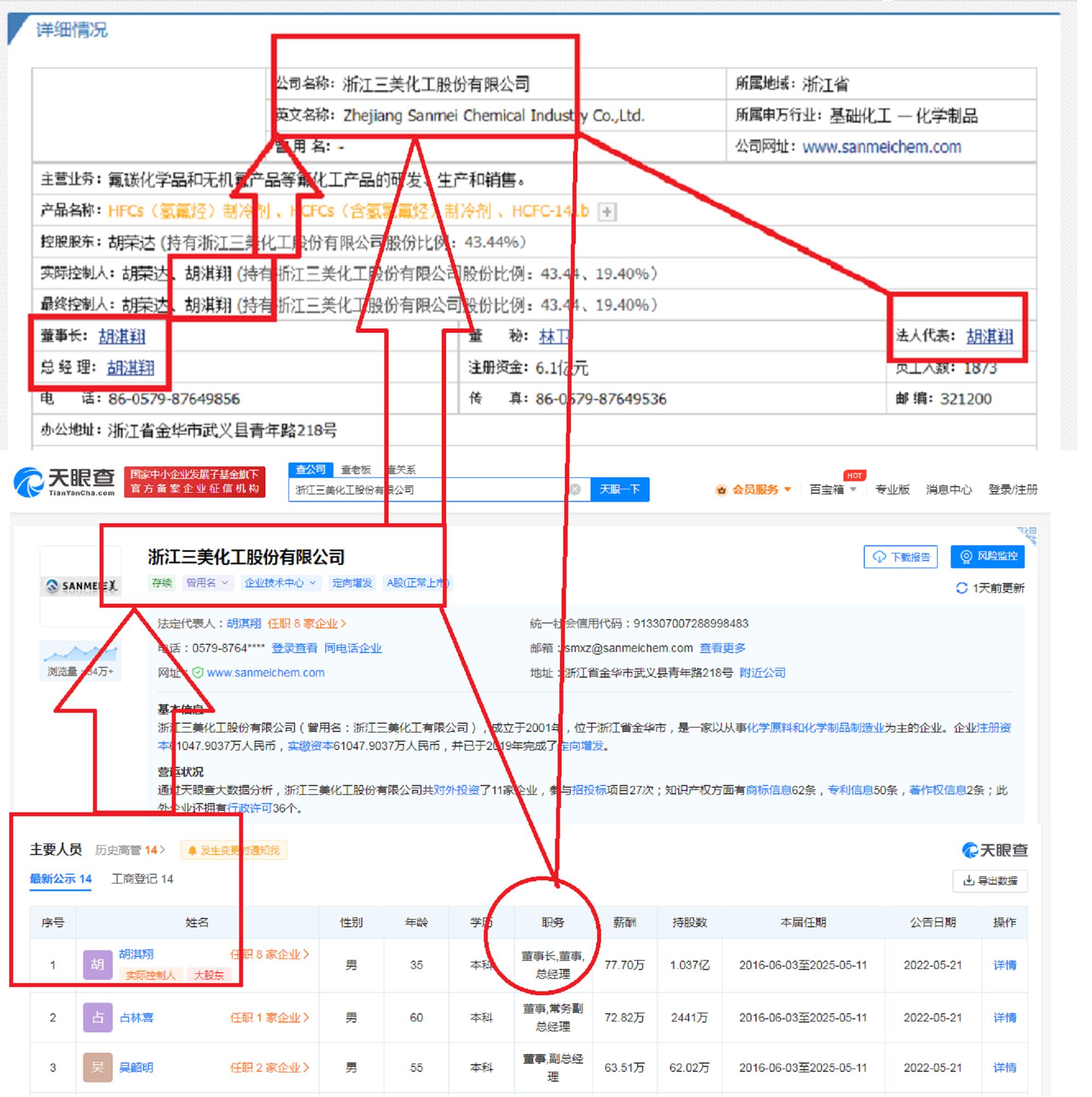Viewport: 1092px width, 1097px height.
Task: Click the bell icon on 发生变更时通知我
Action: [192, 850]
